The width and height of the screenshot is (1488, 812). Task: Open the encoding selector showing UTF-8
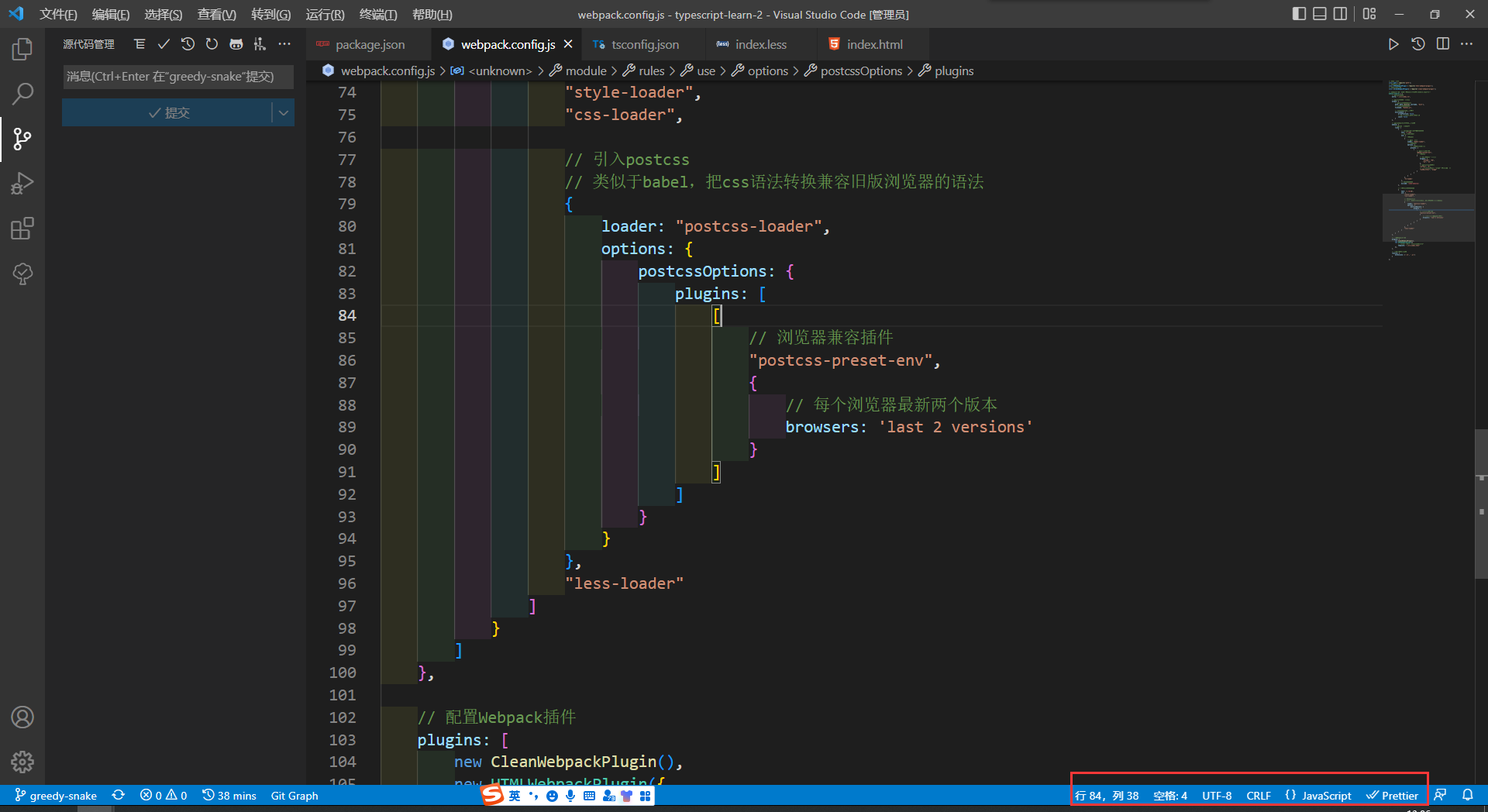click(1217, 796)
